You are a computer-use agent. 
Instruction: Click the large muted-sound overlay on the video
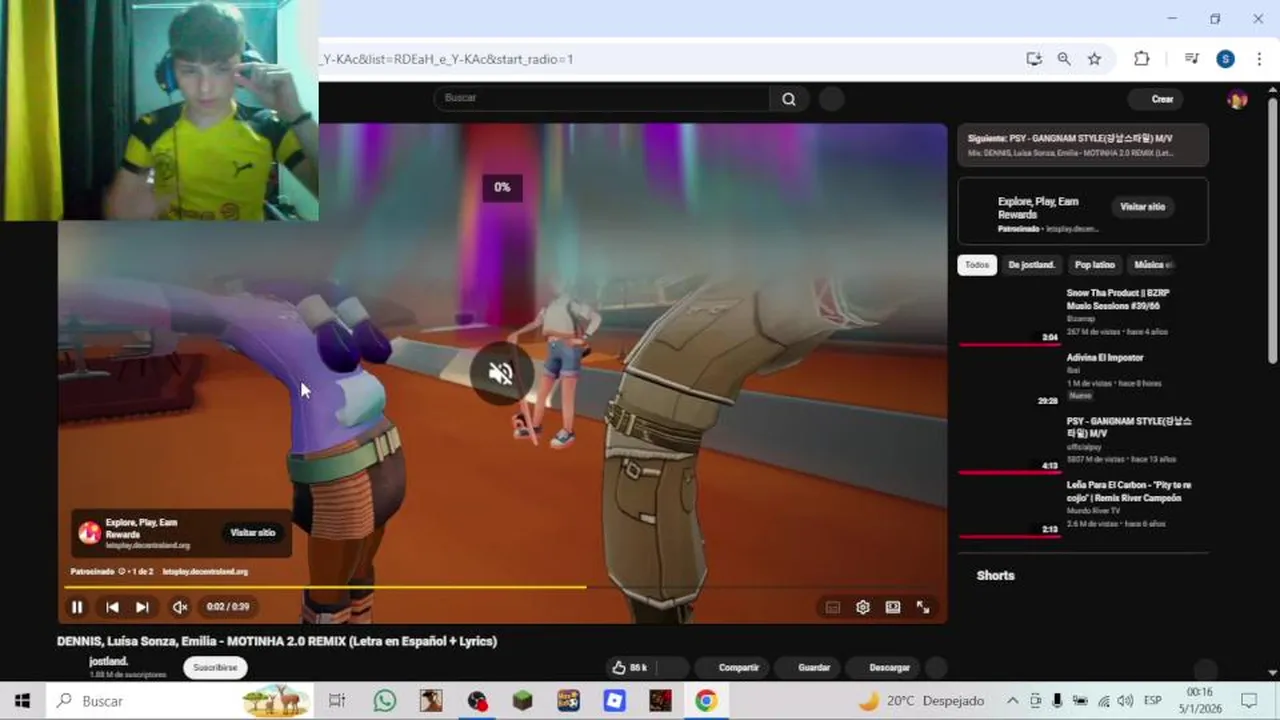[x=501, y=374]
